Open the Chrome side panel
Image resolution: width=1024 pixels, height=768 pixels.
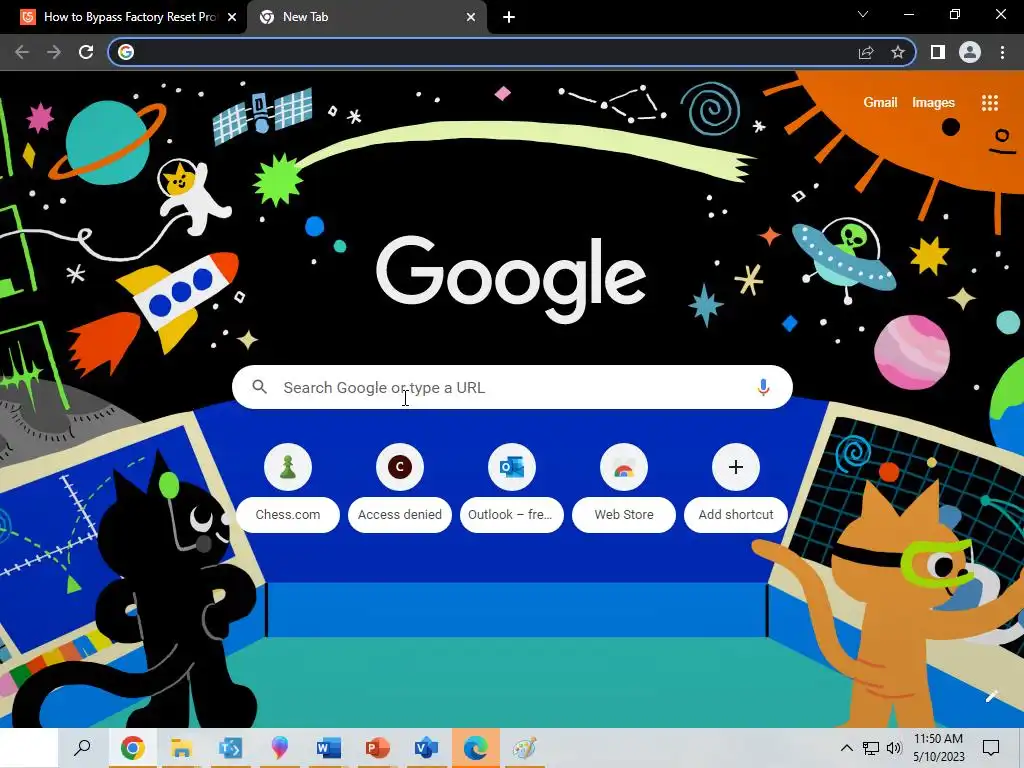click(938, 52)
